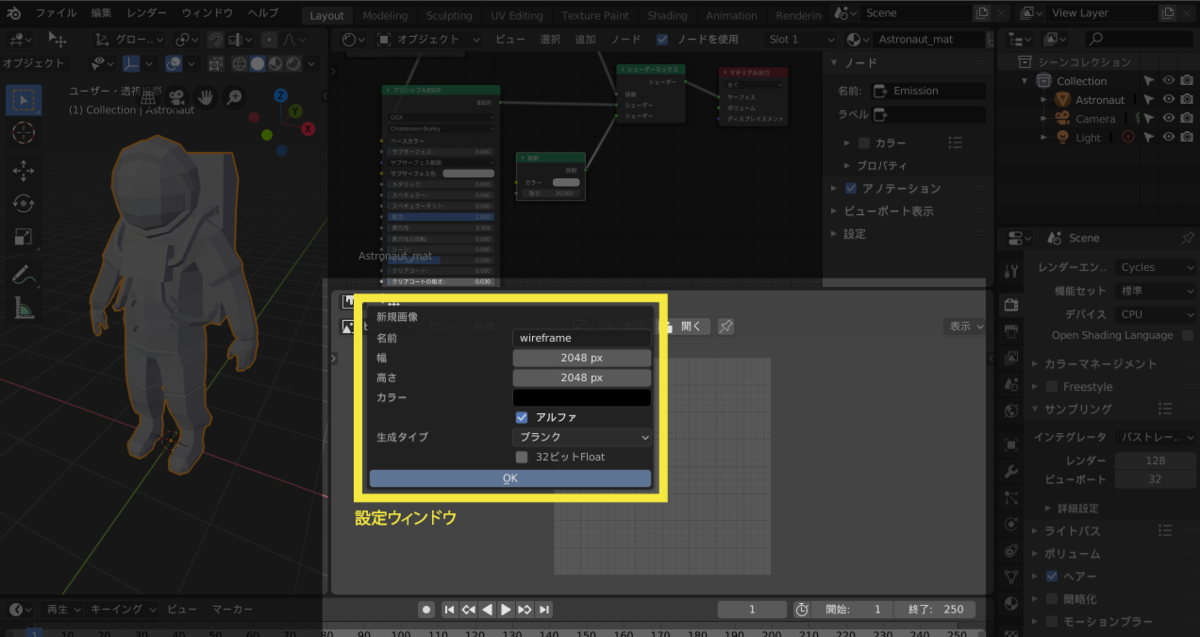Toggle the ノードを使用 checkbox

click(662, 40)
